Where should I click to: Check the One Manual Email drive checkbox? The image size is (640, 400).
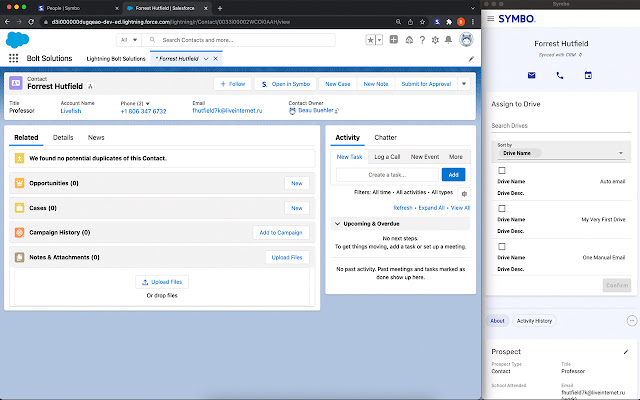pyautogui.click(x=502, y=246)
